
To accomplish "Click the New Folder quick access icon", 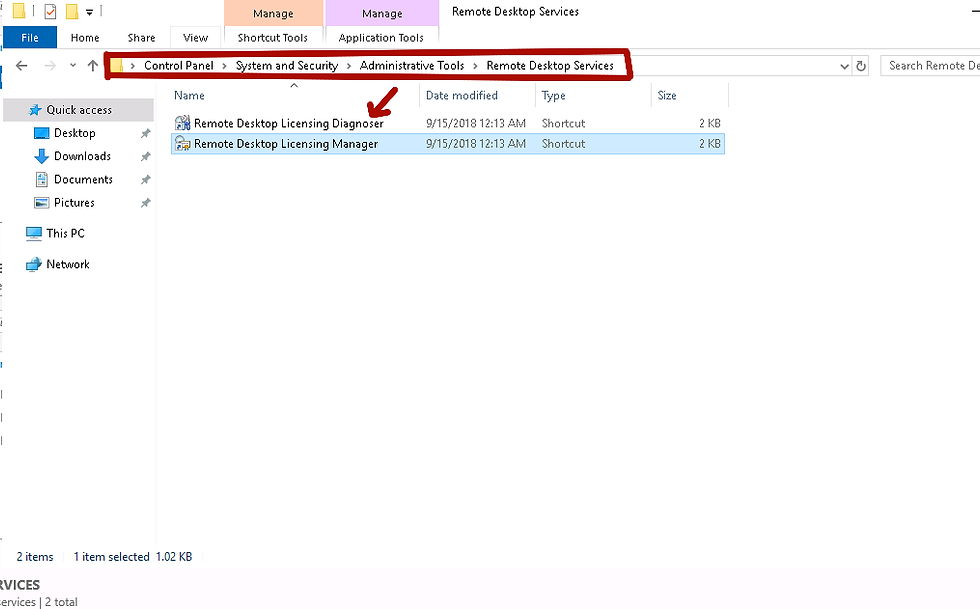I will 72,11.
